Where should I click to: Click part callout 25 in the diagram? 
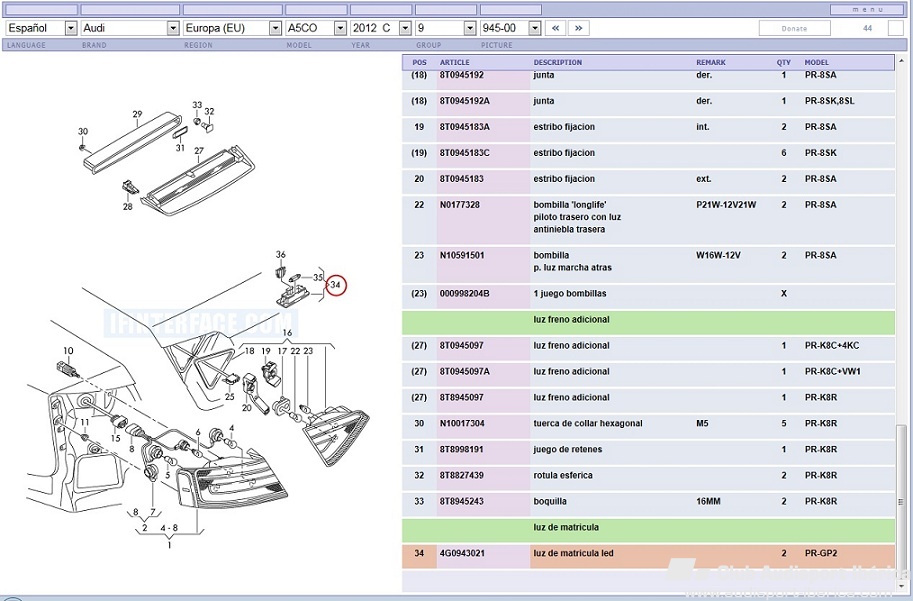pyautogui.click(x=229, y=397)
